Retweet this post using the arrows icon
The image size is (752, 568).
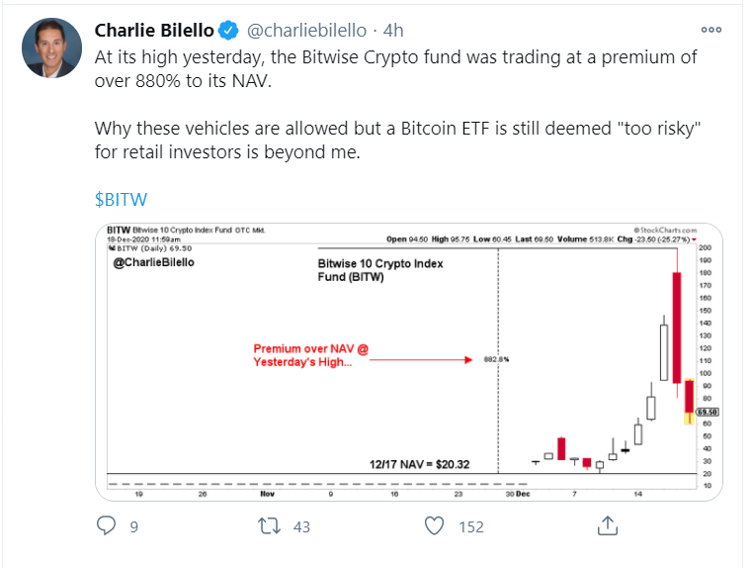click(268, 525)
